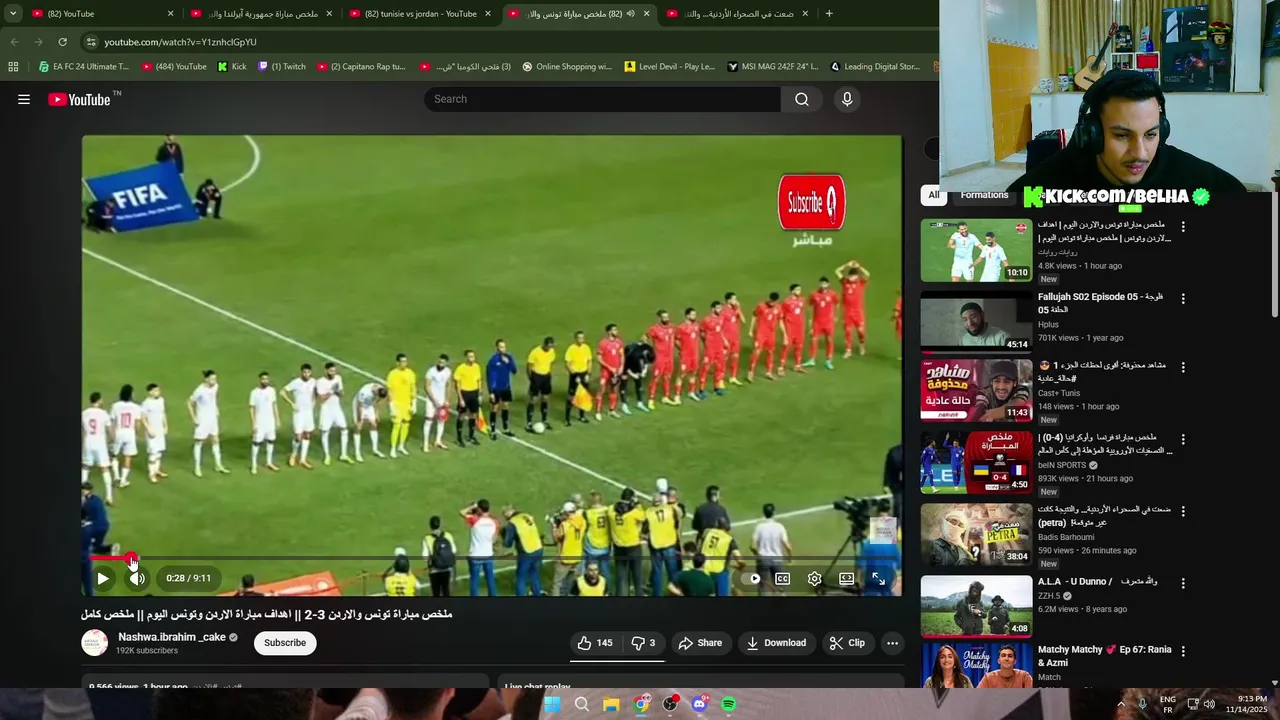1280x720 pixels.
Task: Open options menu for beIN SPORTS video
Action: [x=1183, y=439]
